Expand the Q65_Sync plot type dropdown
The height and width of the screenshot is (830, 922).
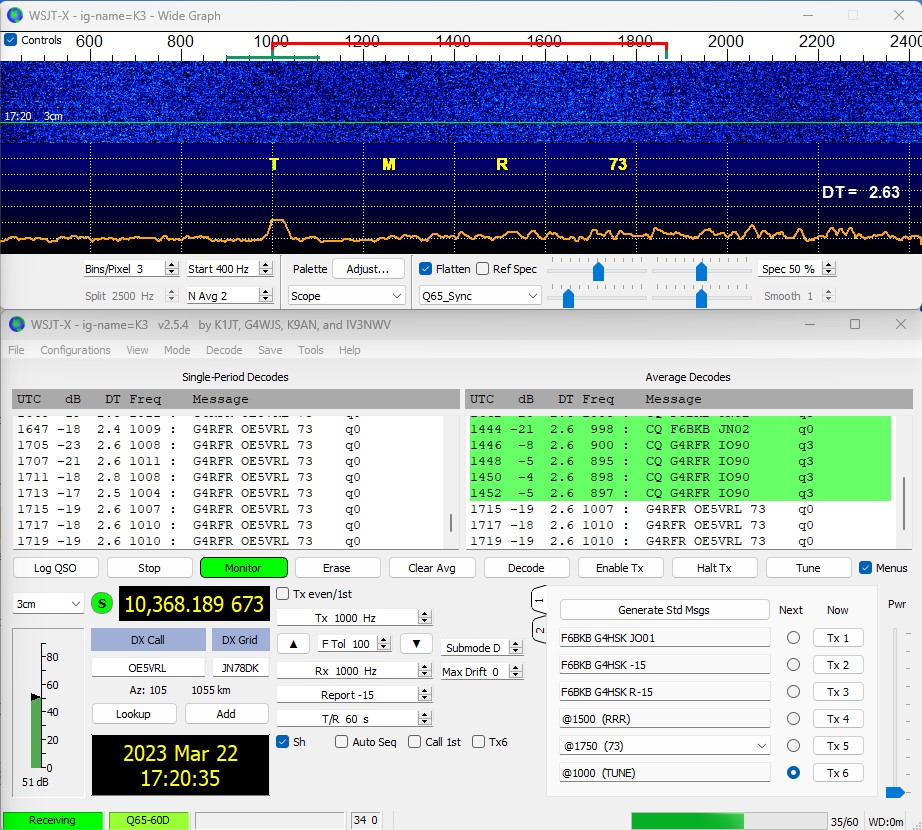(x=479, y=296)
